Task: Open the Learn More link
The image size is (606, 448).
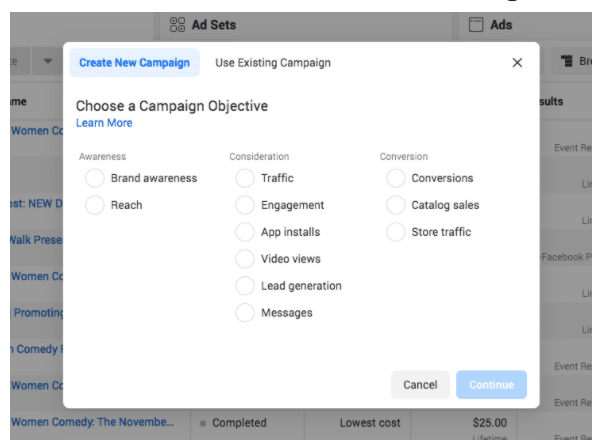Action: pos(103,123)
